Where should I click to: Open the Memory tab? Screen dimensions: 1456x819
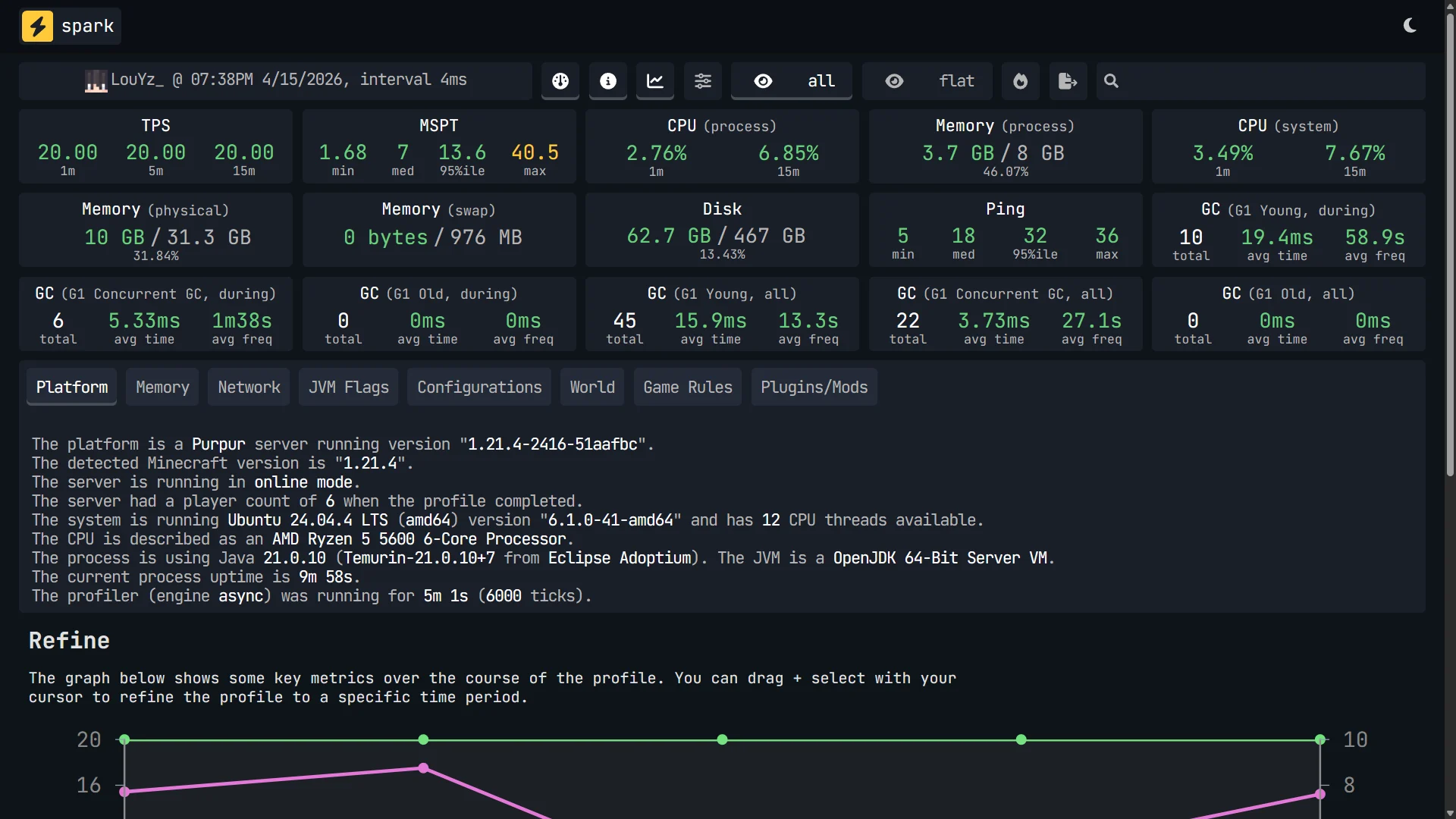162,388
